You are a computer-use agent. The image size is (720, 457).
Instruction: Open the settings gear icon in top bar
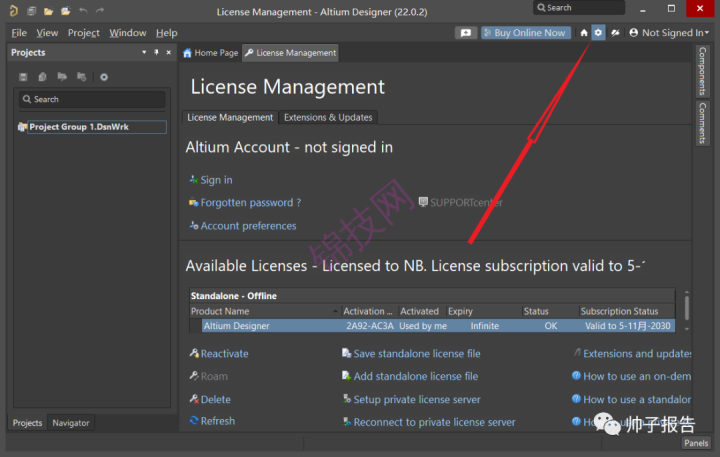598,33
